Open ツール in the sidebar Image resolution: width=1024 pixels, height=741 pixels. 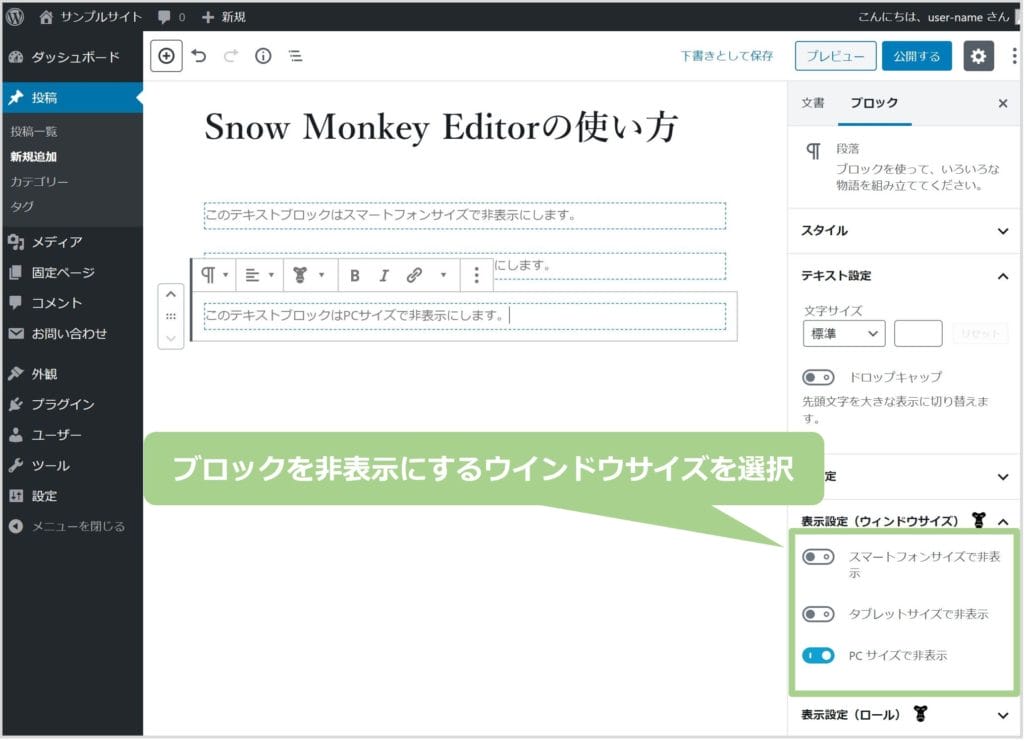pyautogui.click(x=72, y=466)
